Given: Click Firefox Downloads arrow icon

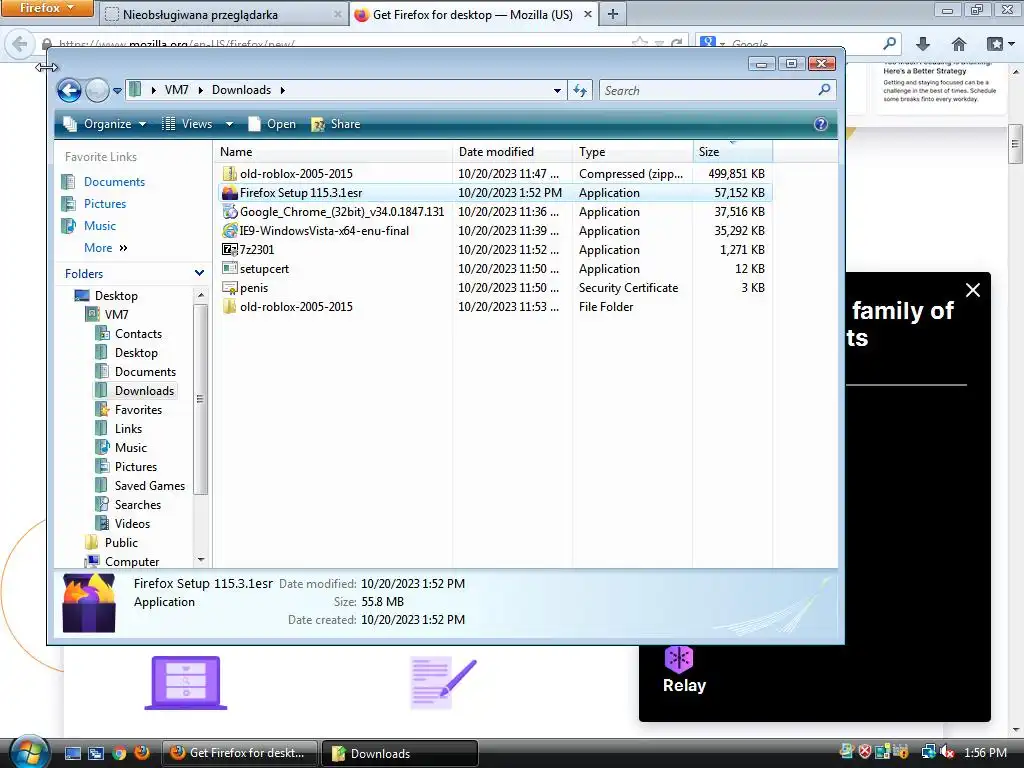Looking at the screenshot, I should point(923,44).
